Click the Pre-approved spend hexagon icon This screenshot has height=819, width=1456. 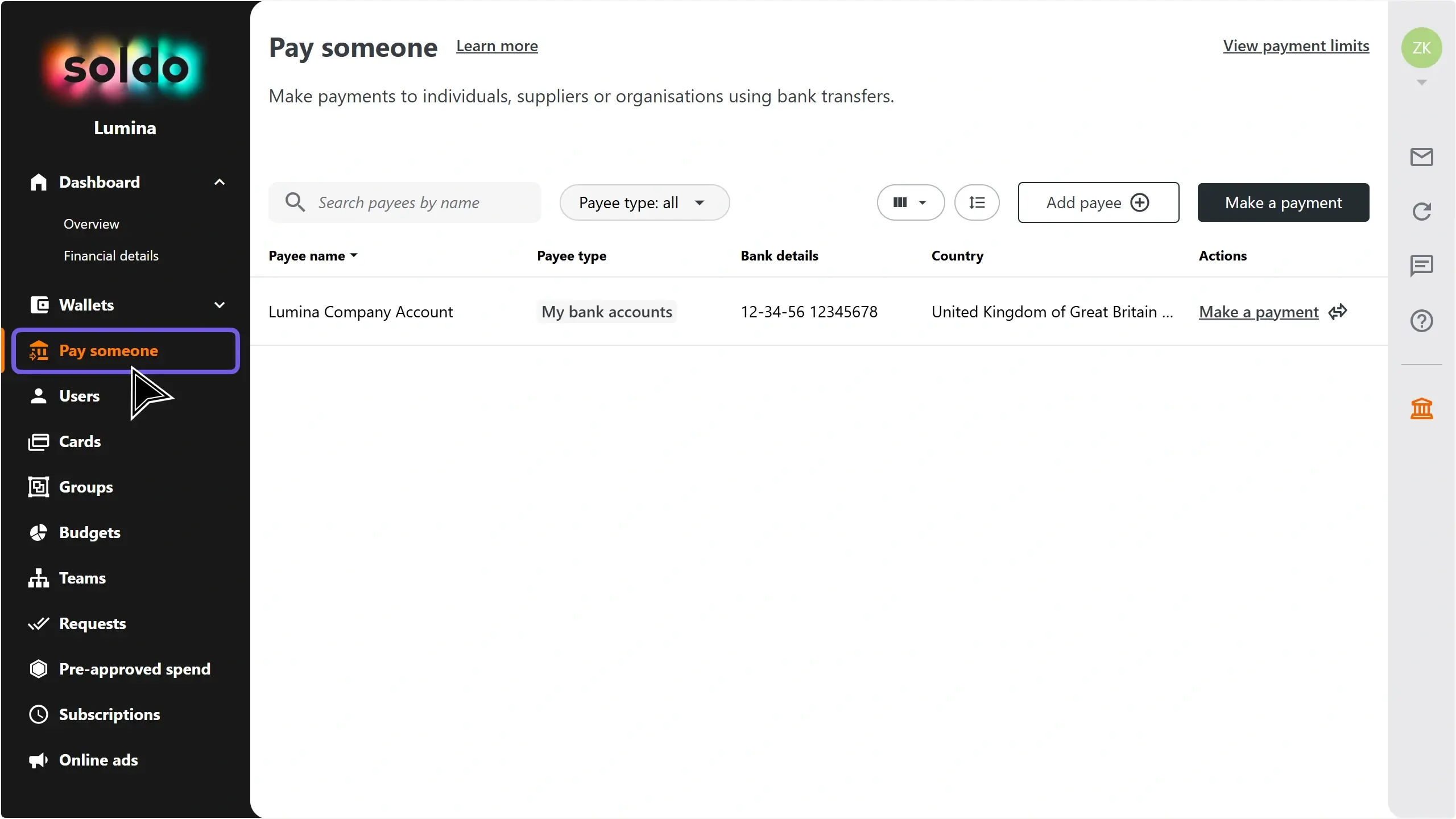(38, 669)
